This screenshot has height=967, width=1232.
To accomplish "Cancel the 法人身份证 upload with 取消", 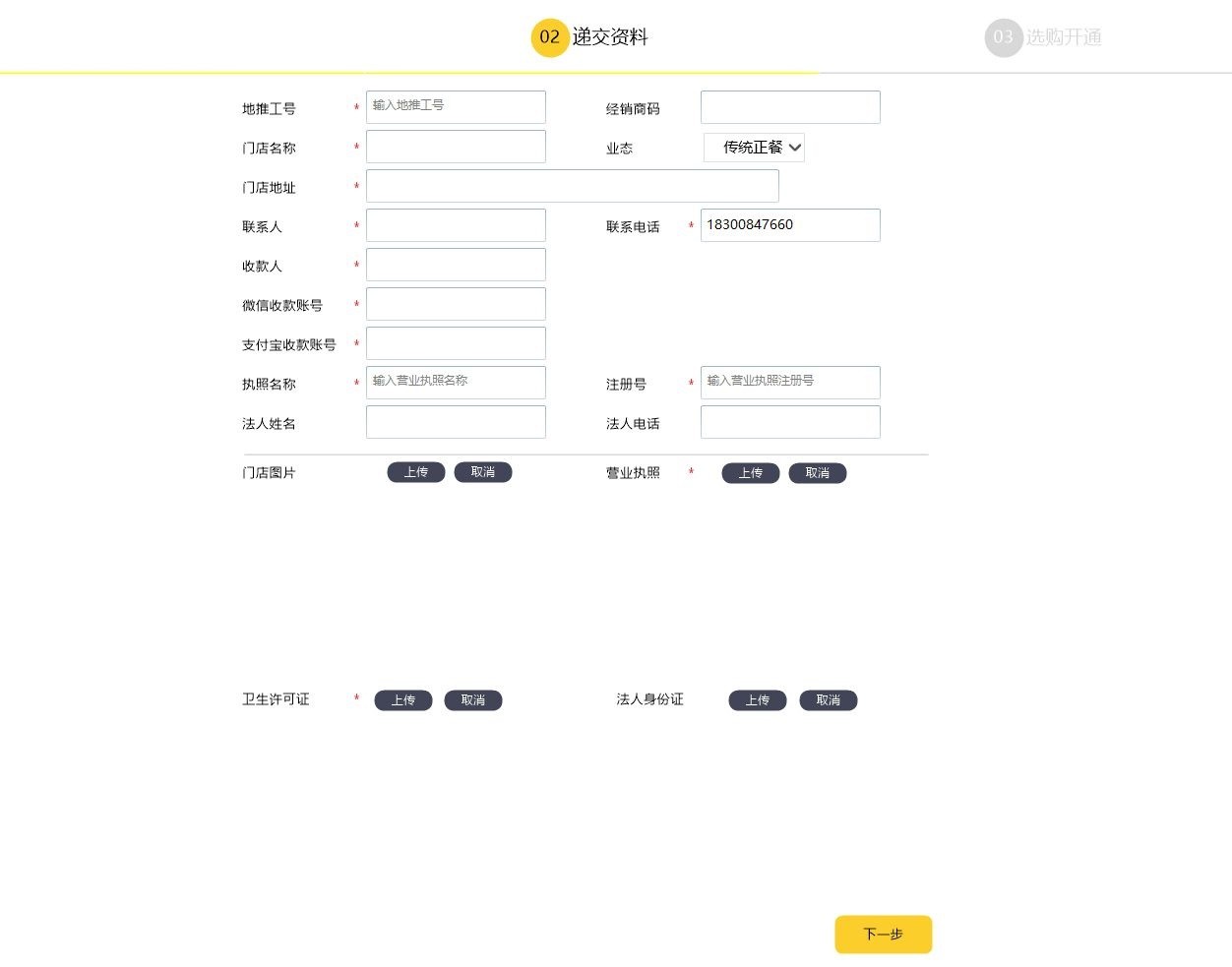I will pos(829,700).
